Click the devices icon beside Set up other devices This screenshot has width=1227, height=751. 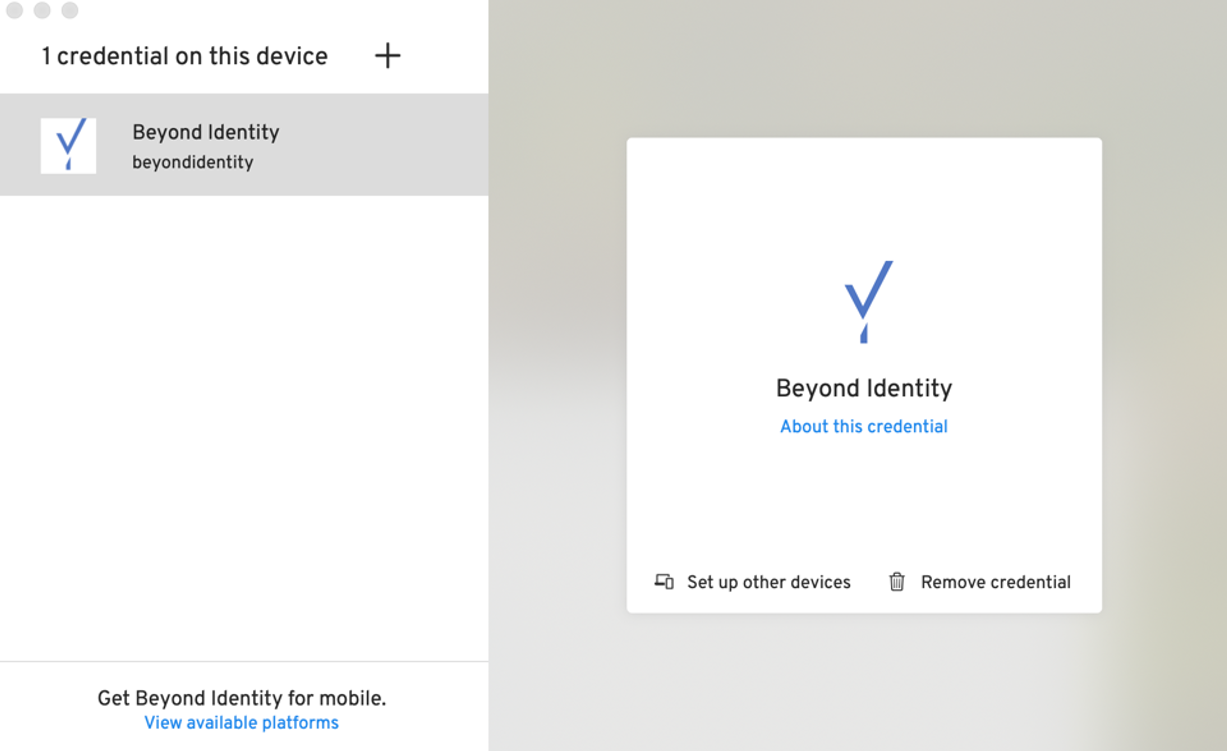pyautogui.click(x=664, y=582)
